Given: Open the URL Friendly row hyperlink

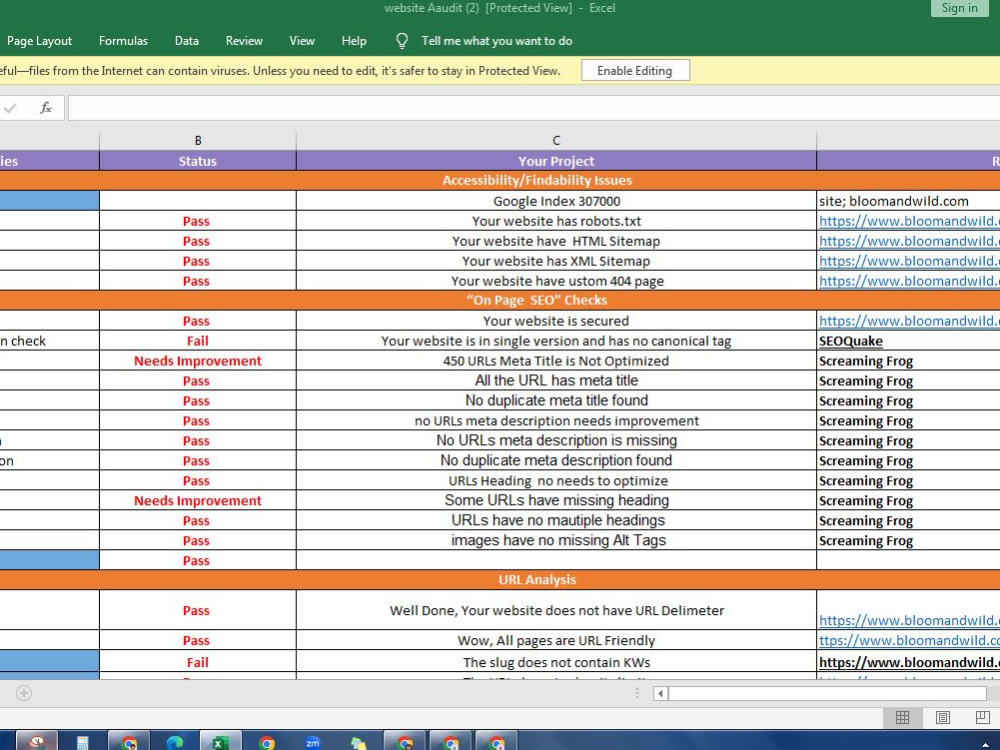Looking at the screenshot, I should [909, 640].
